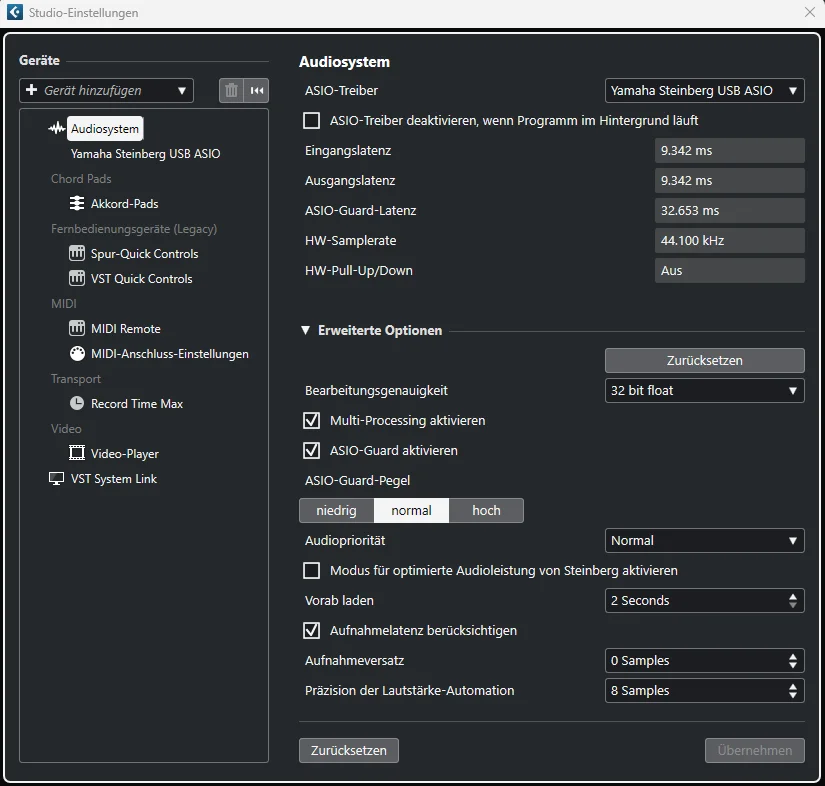The width and height of the screenshot is (825, 786).
Task: Select normal ASIO-Guard-Pegel
Action: tap(411, 510)
